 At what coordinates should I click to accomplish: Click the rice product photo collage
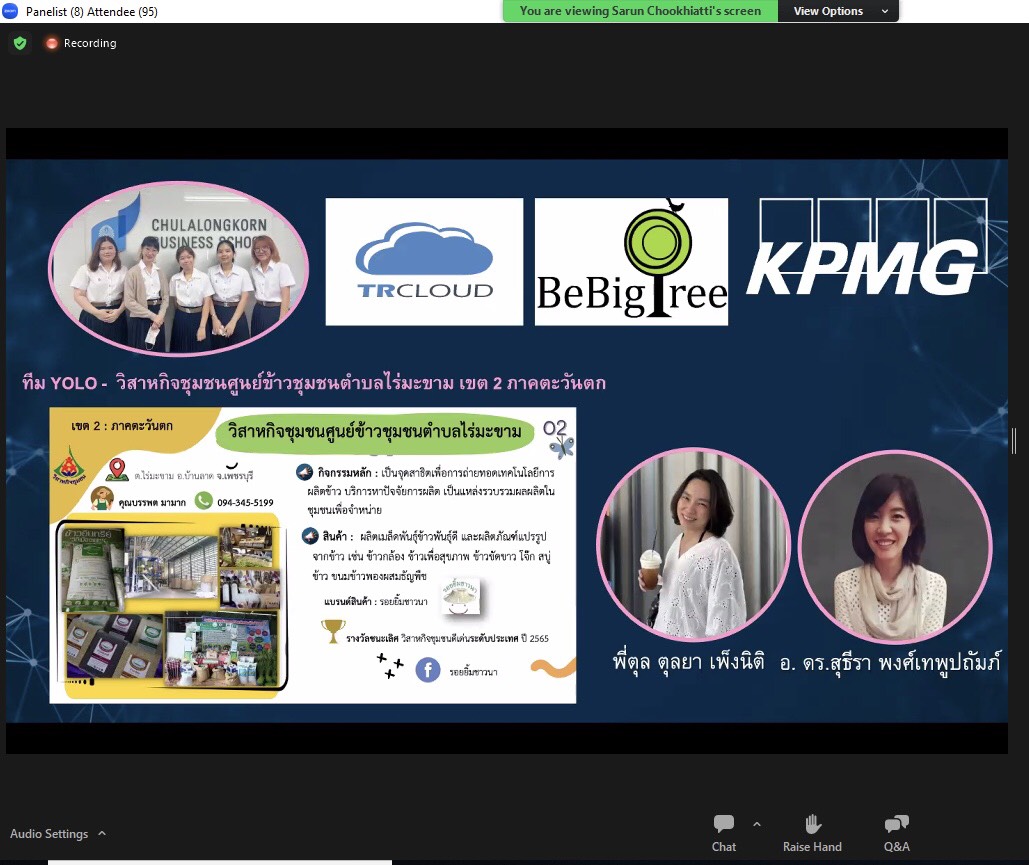pos(172,604)
